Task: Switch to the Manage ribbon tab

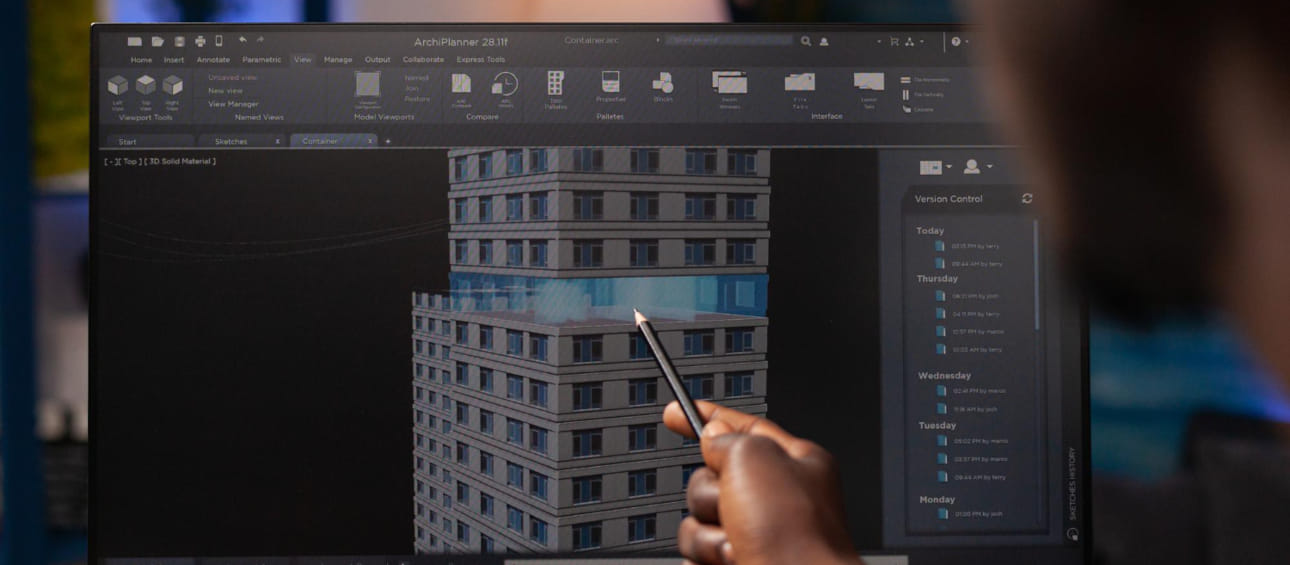Action: point(338,60)
